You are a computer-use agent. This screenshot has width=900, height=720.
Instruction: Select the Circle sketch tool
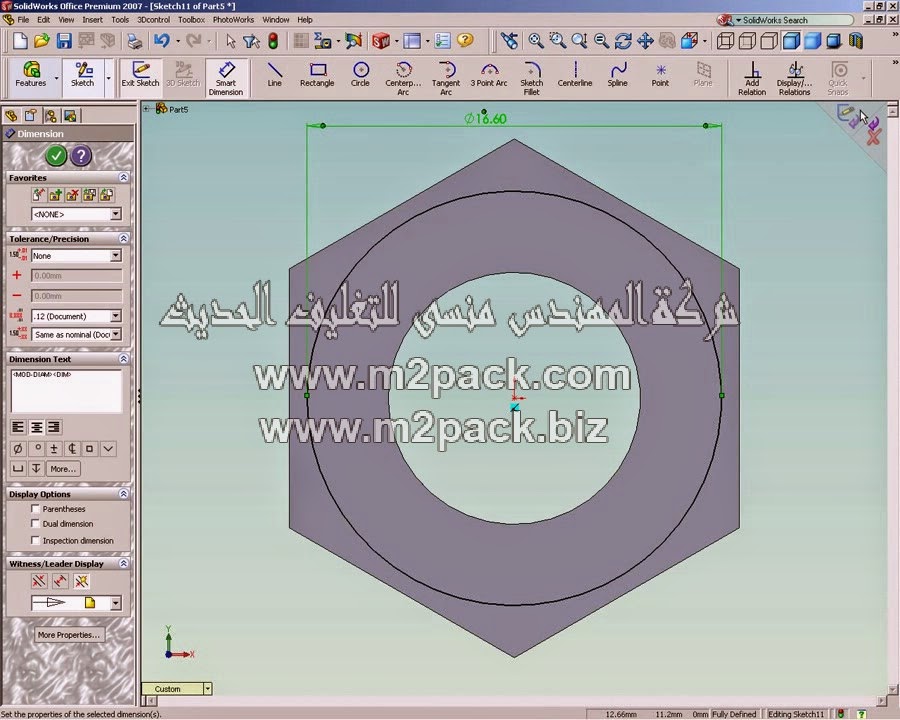click(x=360, y=75)
